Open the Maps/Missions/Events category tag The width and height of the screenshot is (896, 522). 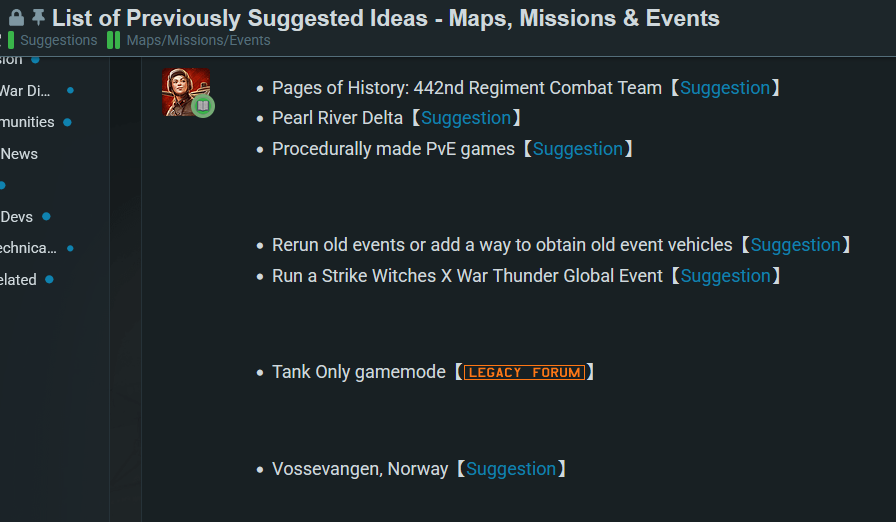[x=198, y=41]
